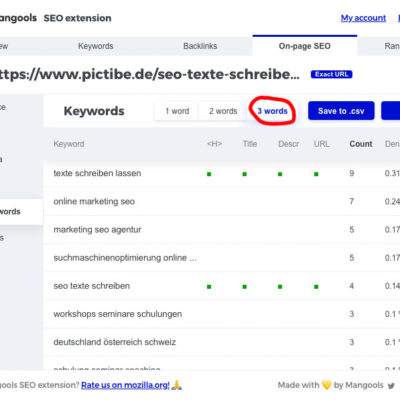Select keyword 'marketing seo agentur'
Viewport: 400px width, 400px height.
97,230
